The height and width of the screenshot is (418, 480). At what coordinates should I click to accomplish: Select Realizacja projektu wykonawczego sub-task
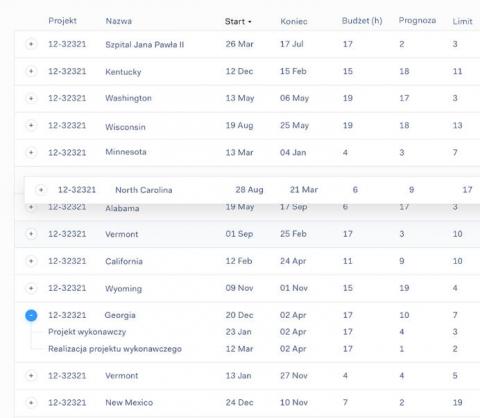[115, 349]
